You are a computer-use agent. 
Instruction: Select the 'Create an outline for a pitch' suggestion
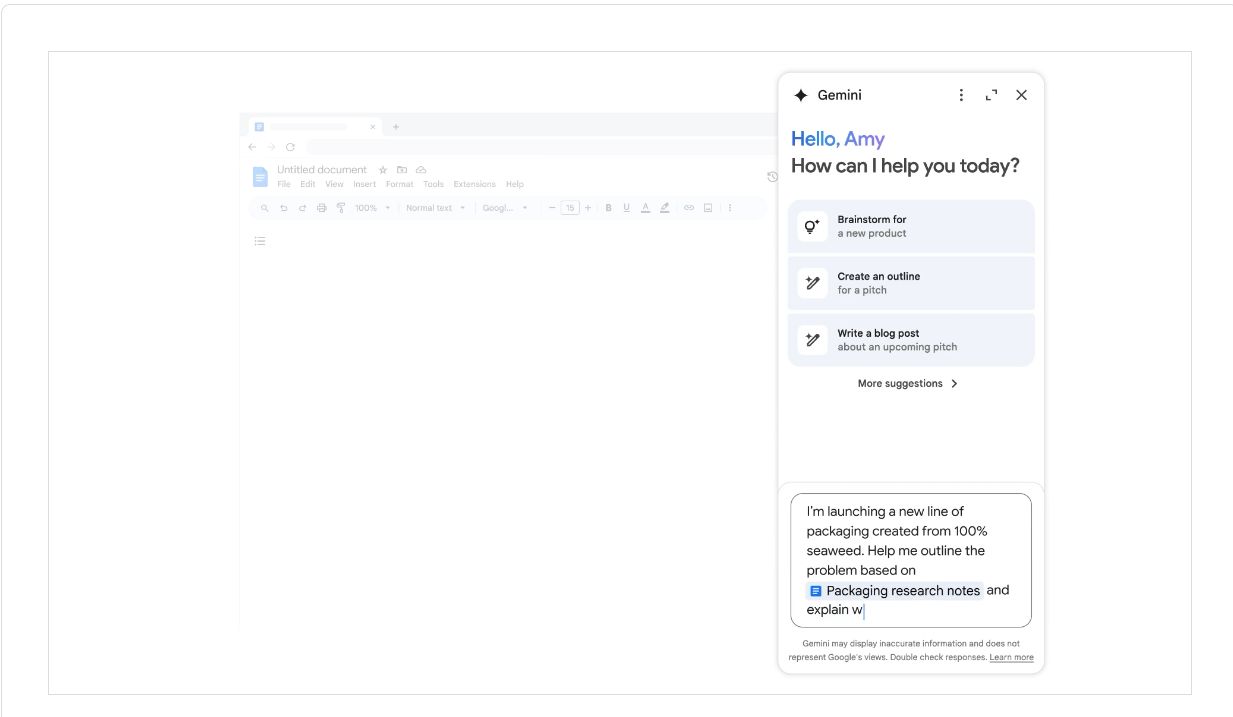911,283
